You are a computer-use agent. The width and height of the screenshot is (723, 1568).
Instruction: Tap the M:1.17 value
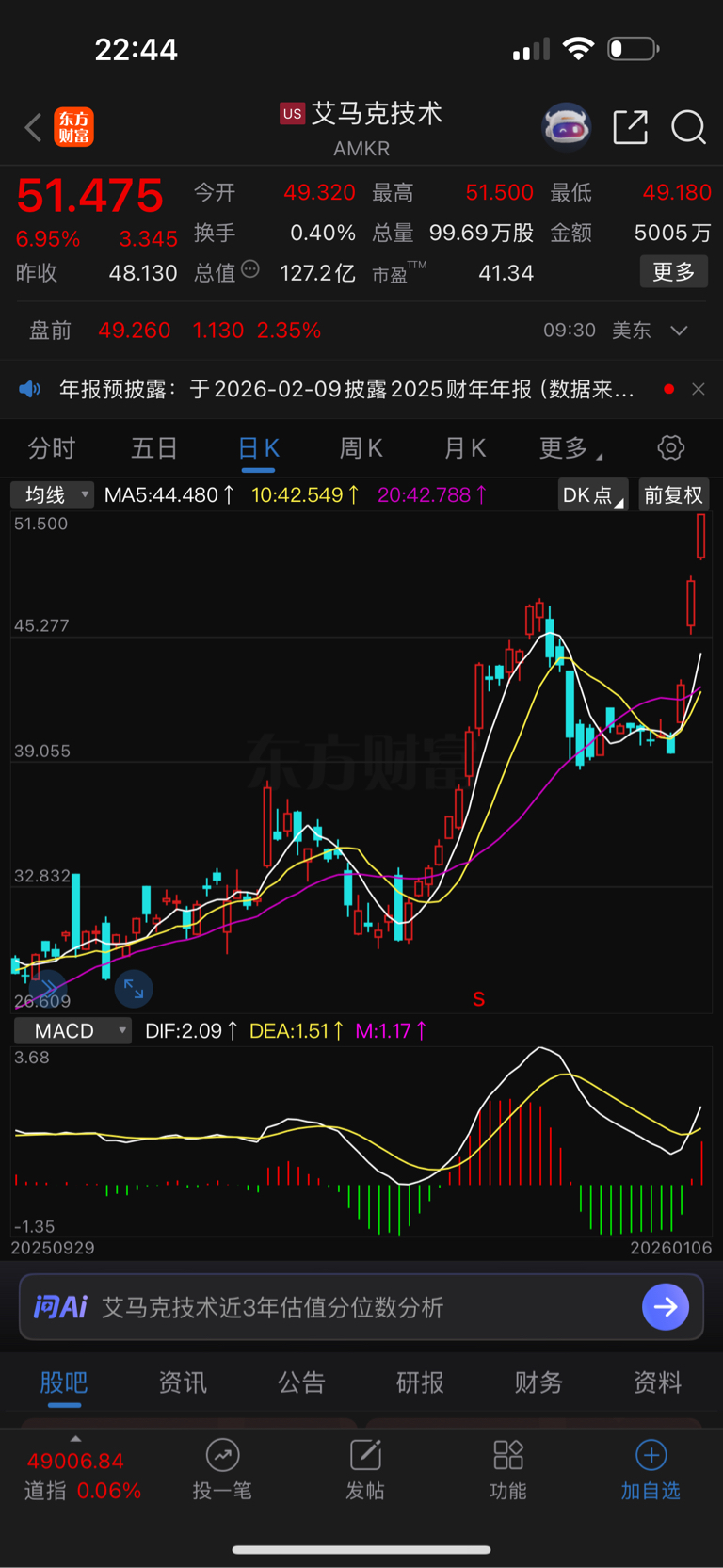click(x=391, y=1031)
